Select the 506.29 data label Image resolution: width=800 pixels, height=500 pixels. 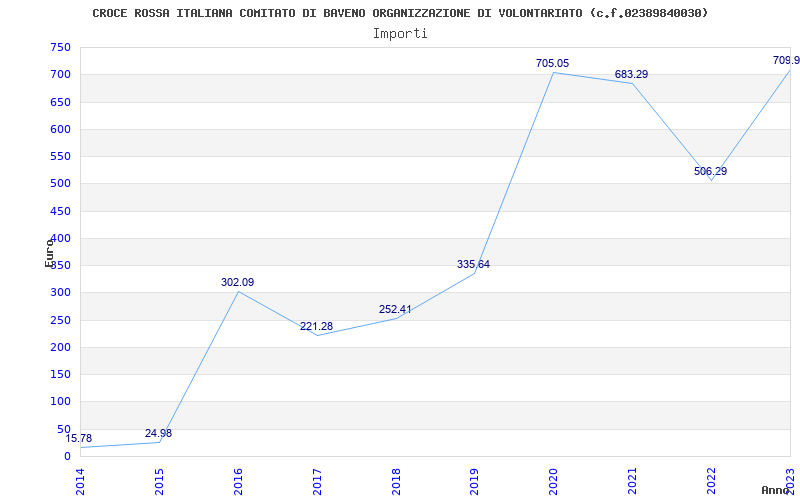pos(710,171)
